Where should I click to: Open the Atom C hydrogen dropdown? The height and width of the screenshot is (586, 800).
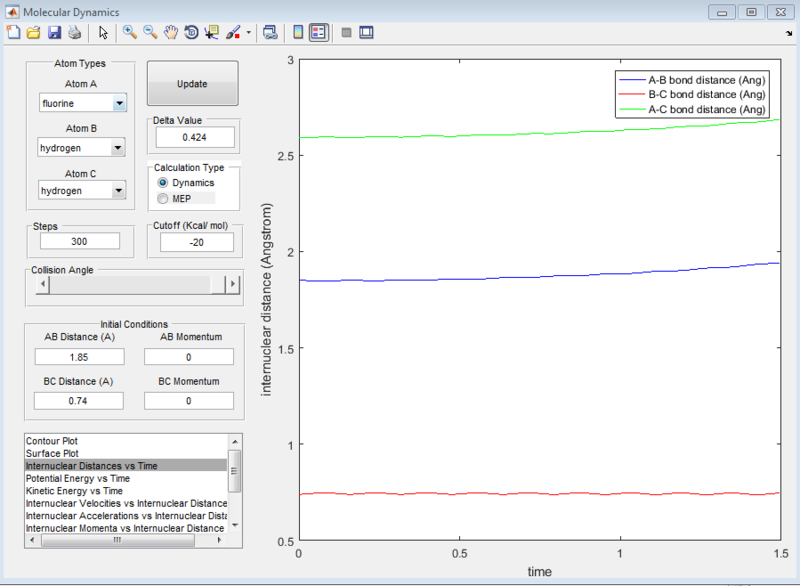[x=119, y=191]
